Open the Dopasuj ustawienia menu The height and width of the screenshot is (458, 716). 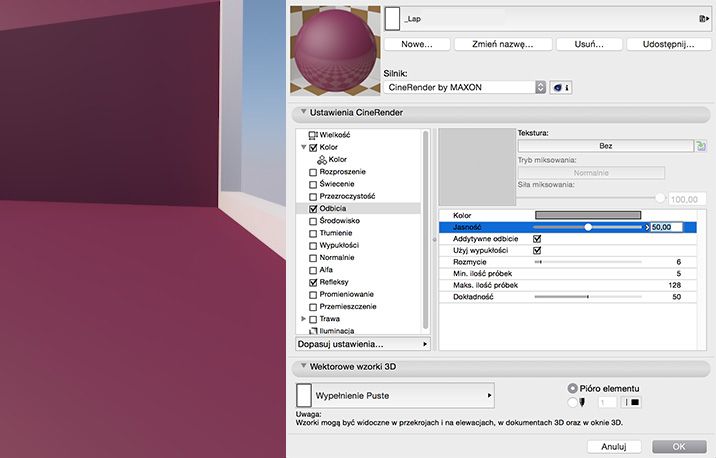coord(363,344)
